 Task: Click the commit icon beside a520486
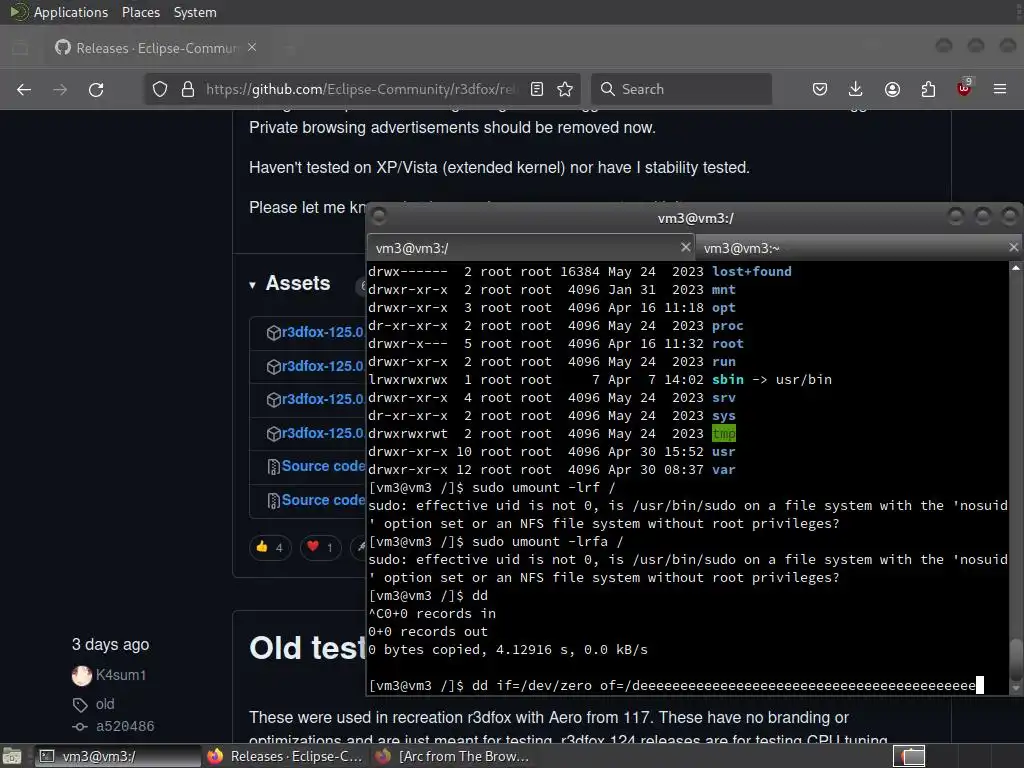[80, 727]
